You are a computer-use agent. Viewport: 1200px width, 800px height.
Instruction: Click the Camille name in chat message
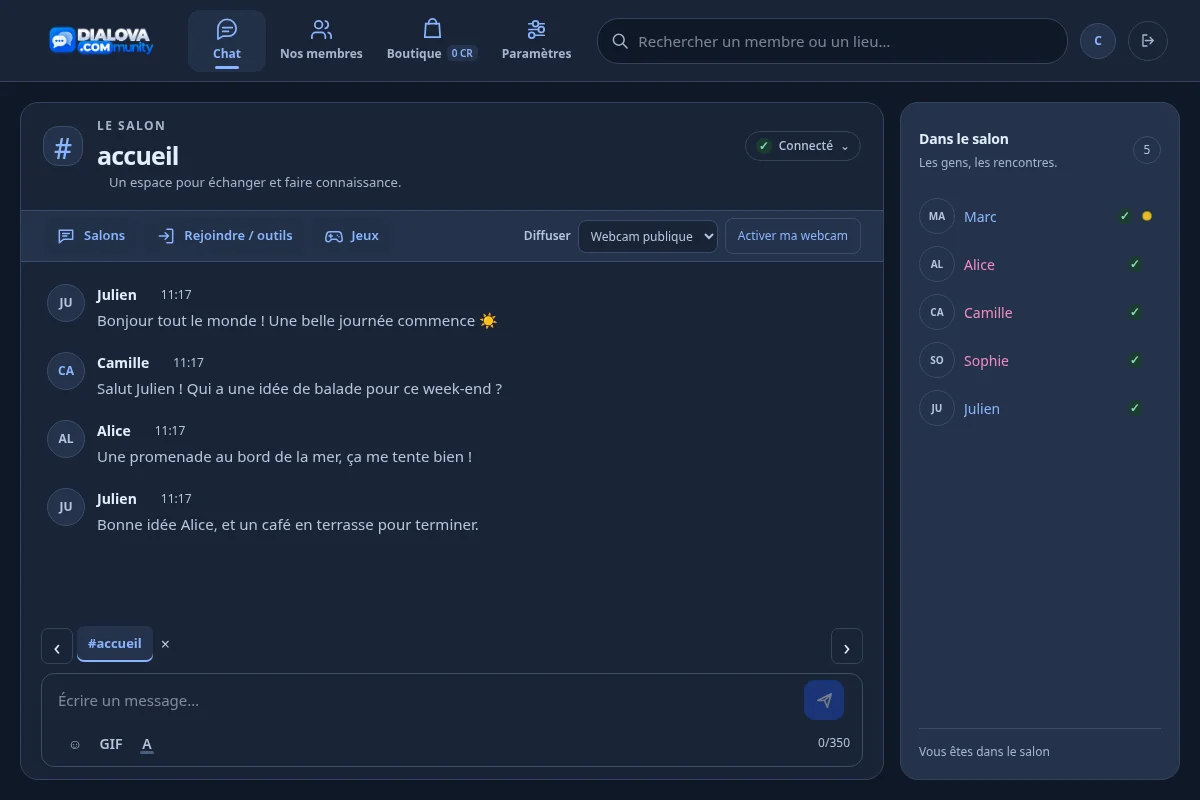(123, 363)
